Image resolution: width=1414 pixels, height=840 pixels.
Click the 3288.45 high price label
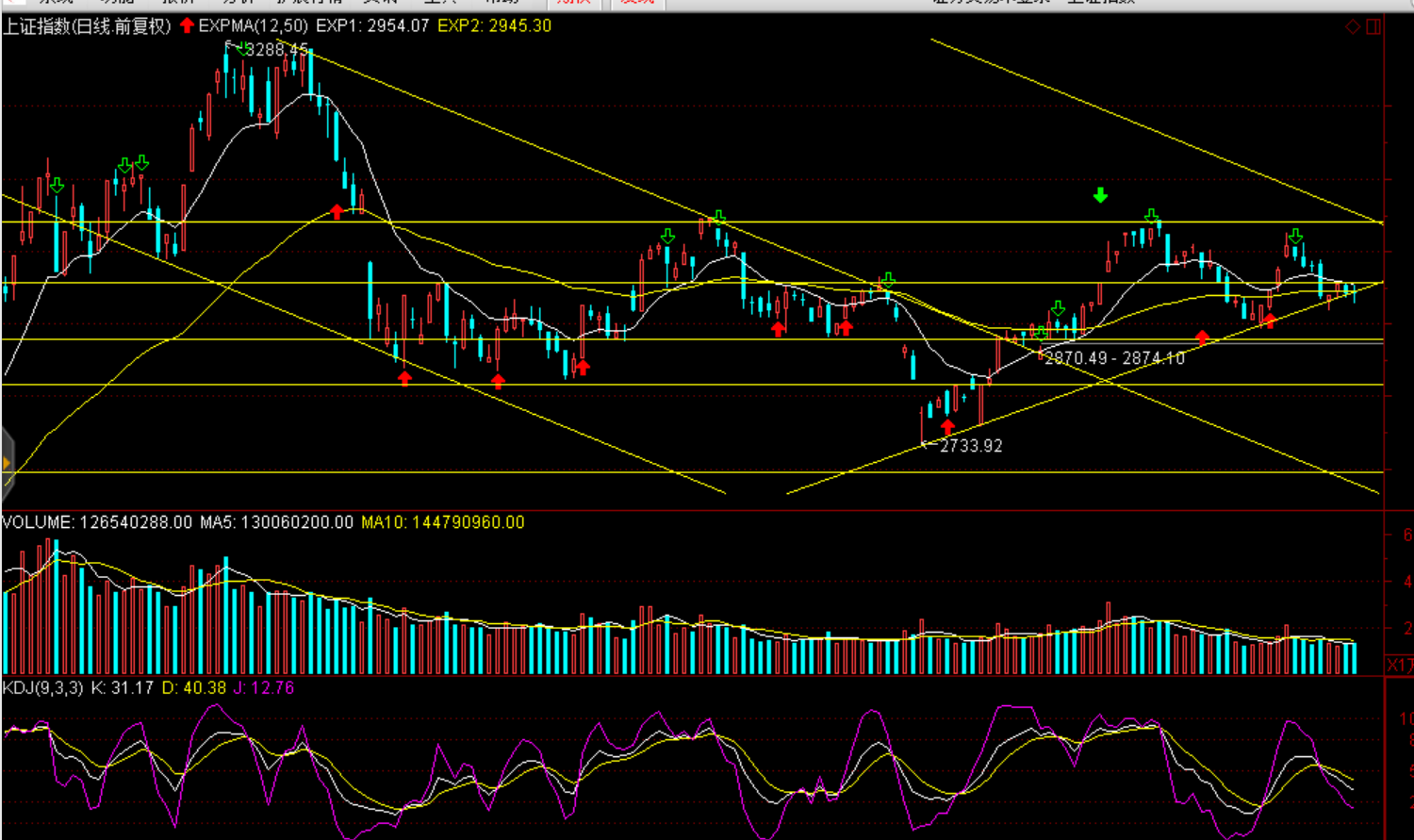(277, 49)
